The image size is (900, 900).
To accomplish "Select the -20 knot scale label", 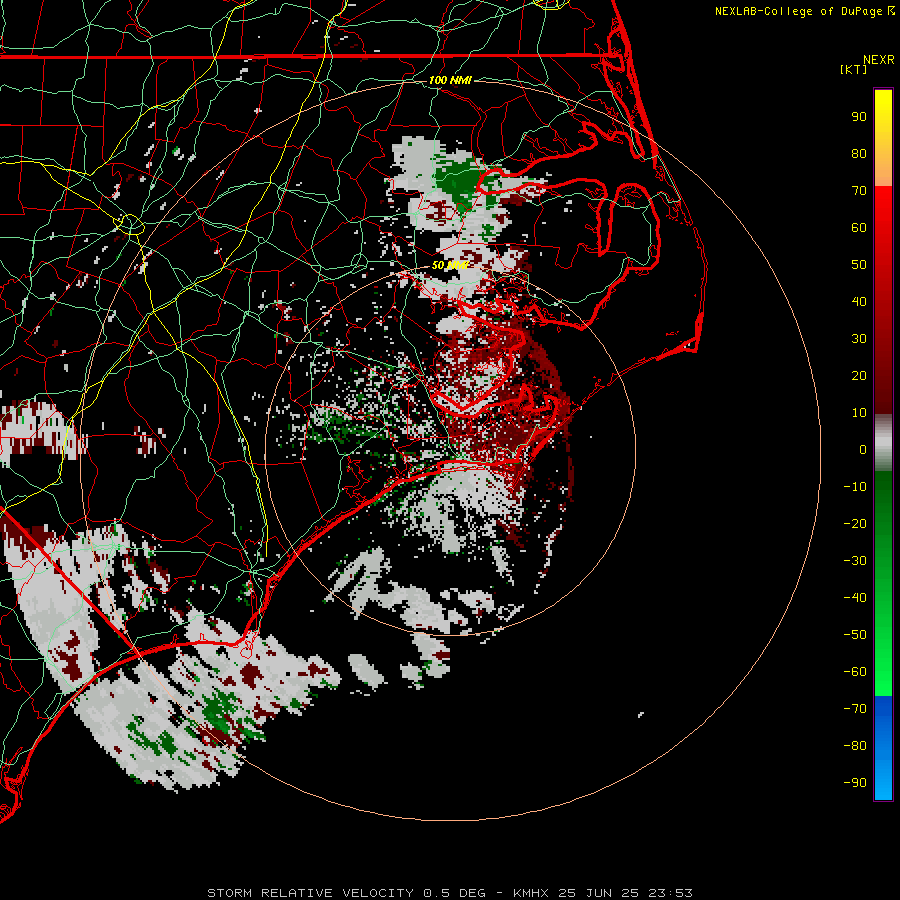I will (x=855, y=523).
